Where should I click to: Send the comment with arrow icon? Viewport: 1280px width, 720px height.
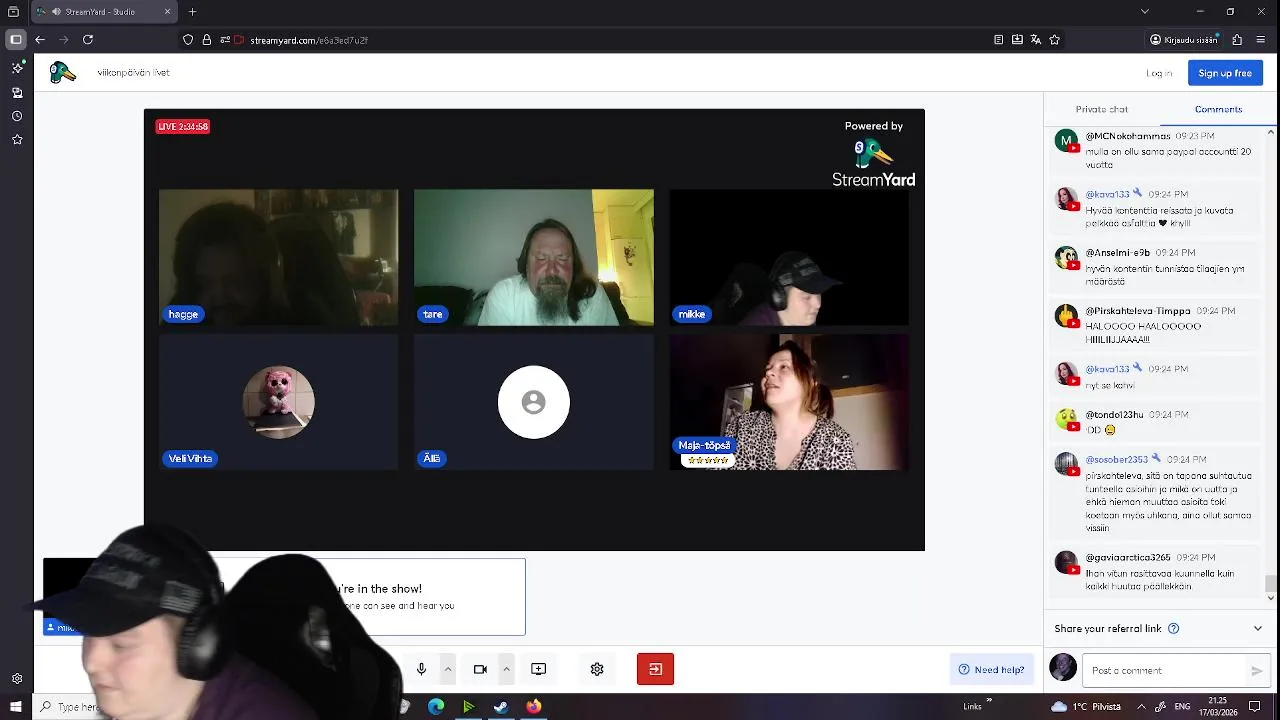1257,671
